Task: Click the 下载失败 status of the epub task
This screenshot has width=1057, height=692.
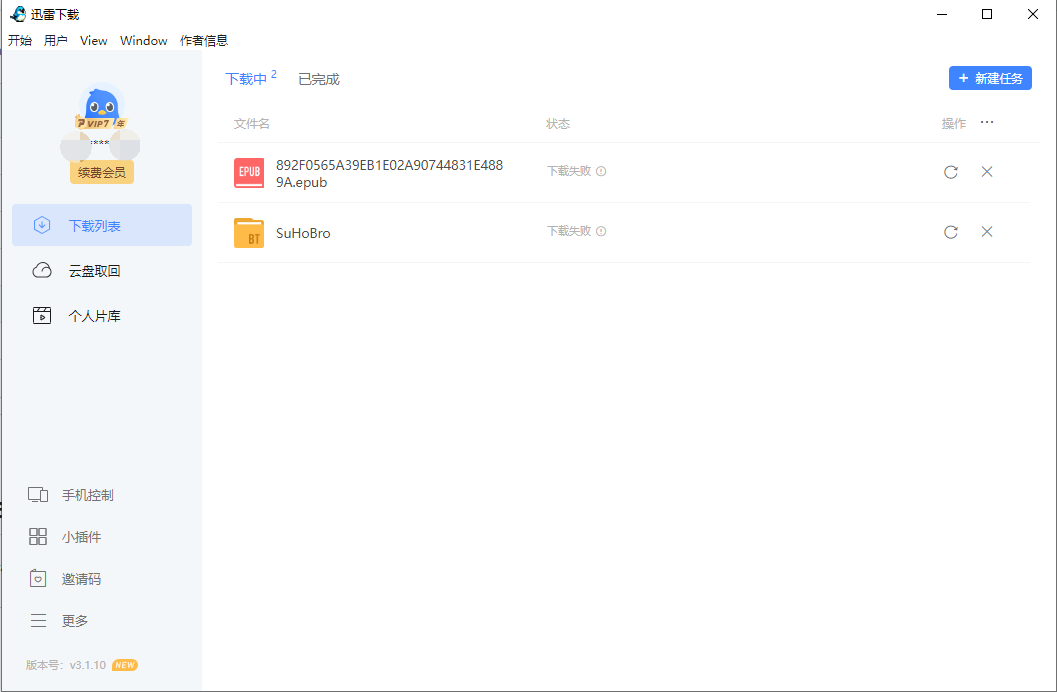Action: [x=569, y=171]
